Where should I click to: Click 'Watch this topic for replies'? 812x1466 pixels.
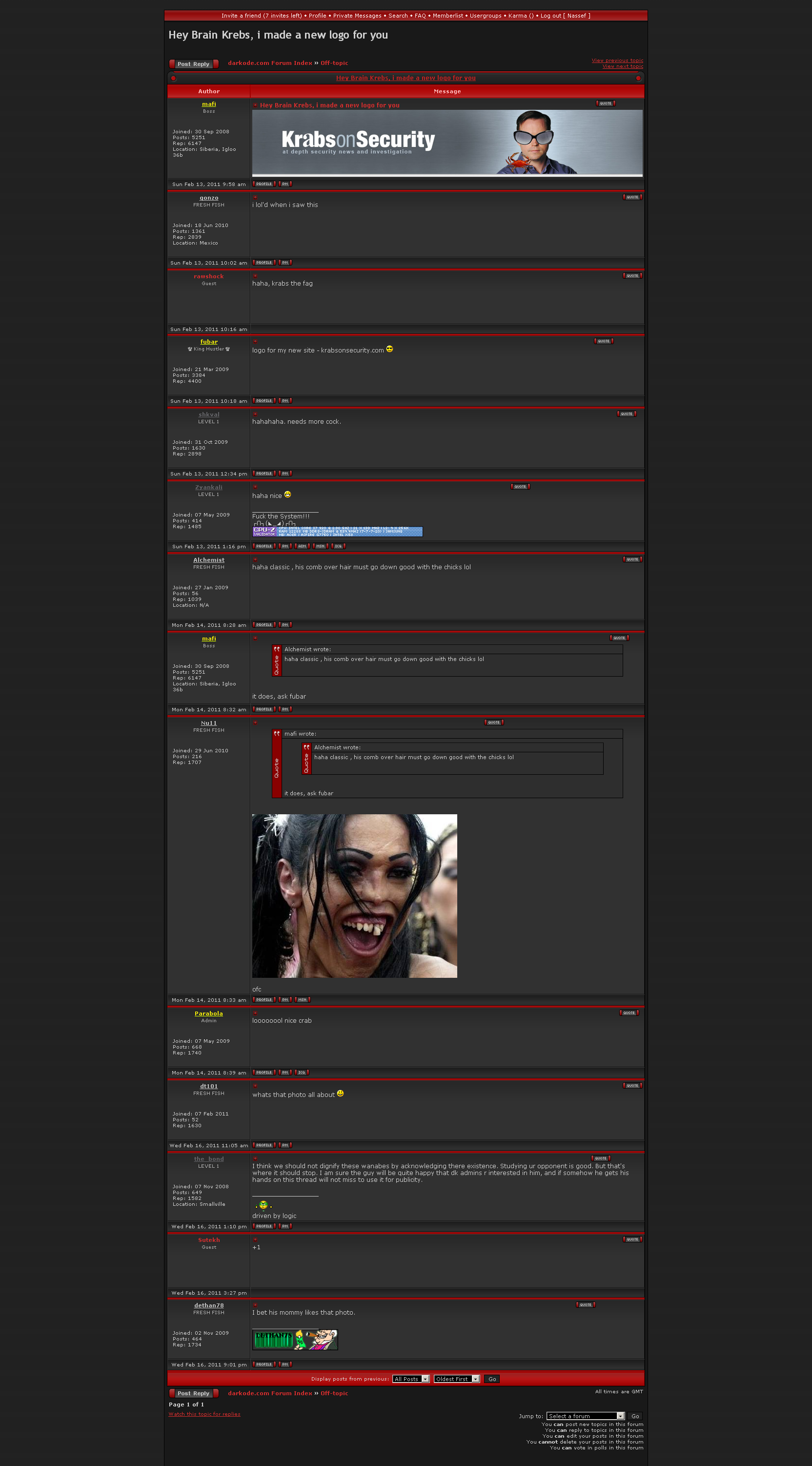[x=204, y=1414]
